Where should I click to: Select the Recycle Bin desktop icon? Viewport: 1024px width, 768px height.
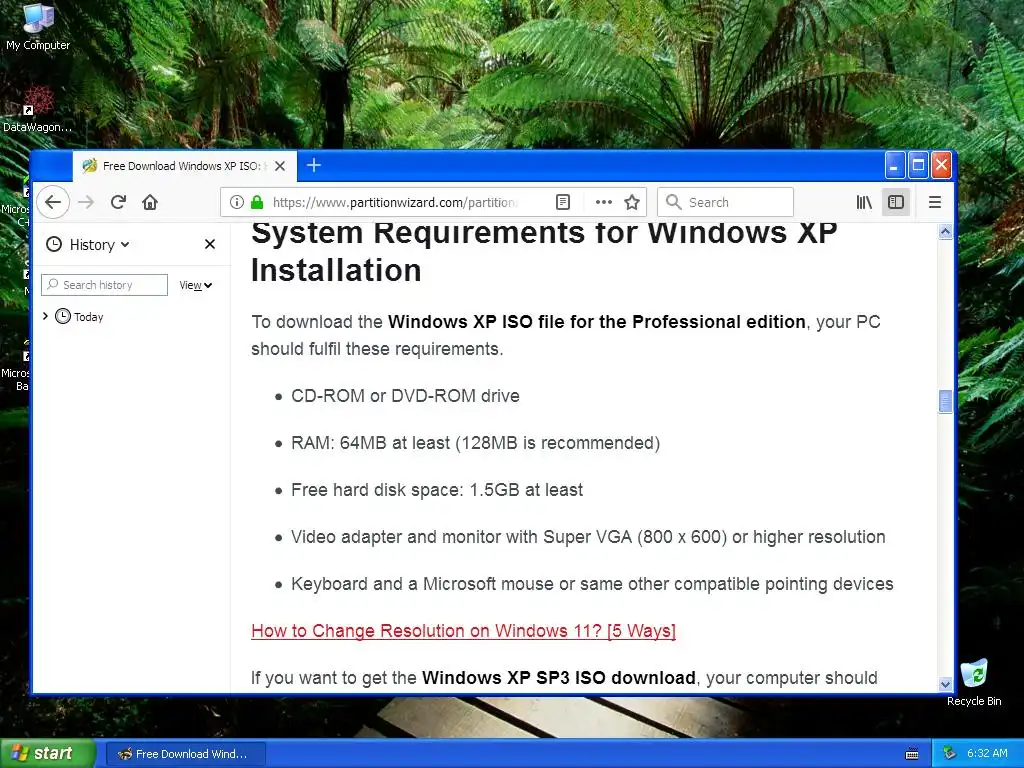click(x=974, y=682)
